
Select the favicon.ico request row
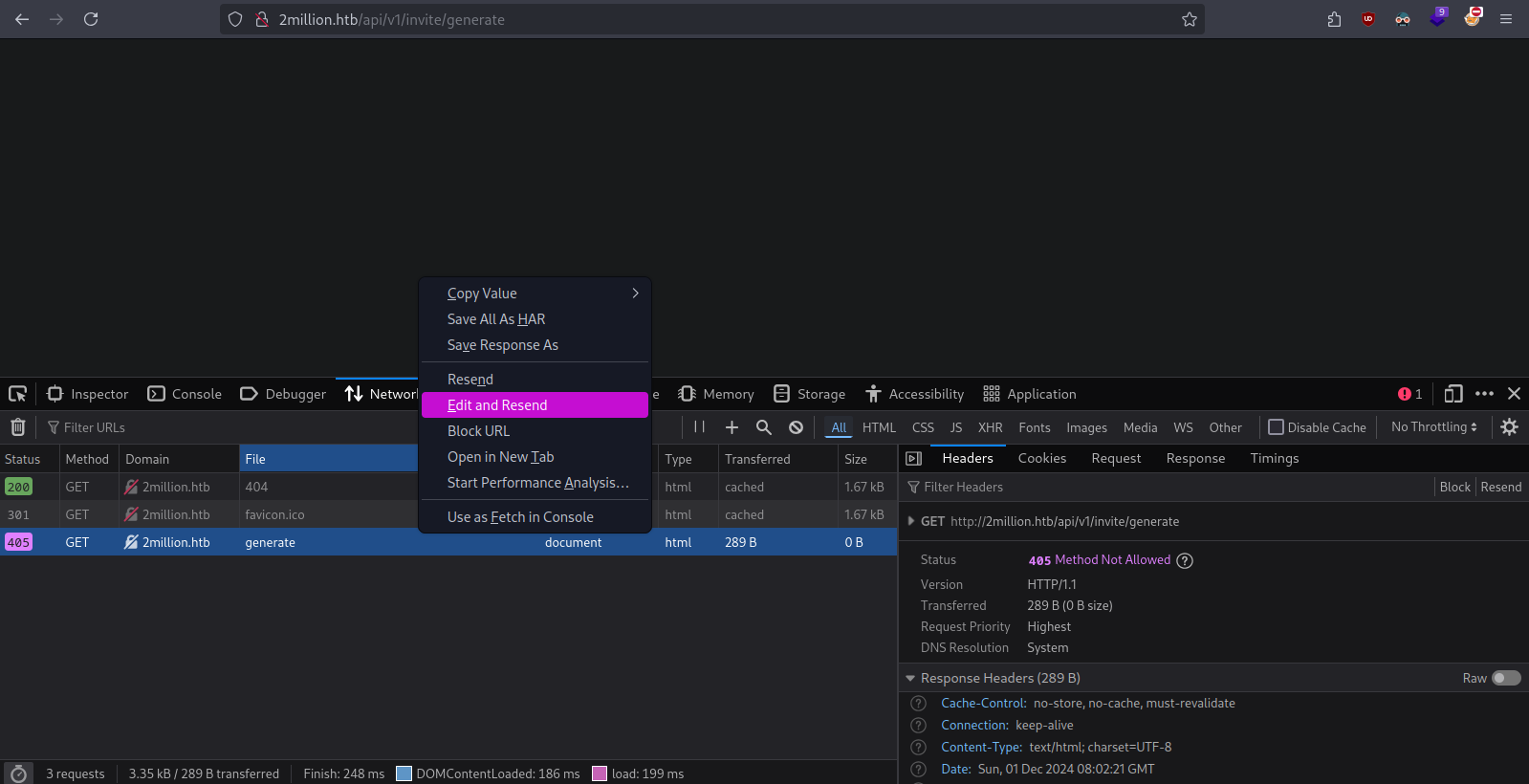click(x=448, y=514)
